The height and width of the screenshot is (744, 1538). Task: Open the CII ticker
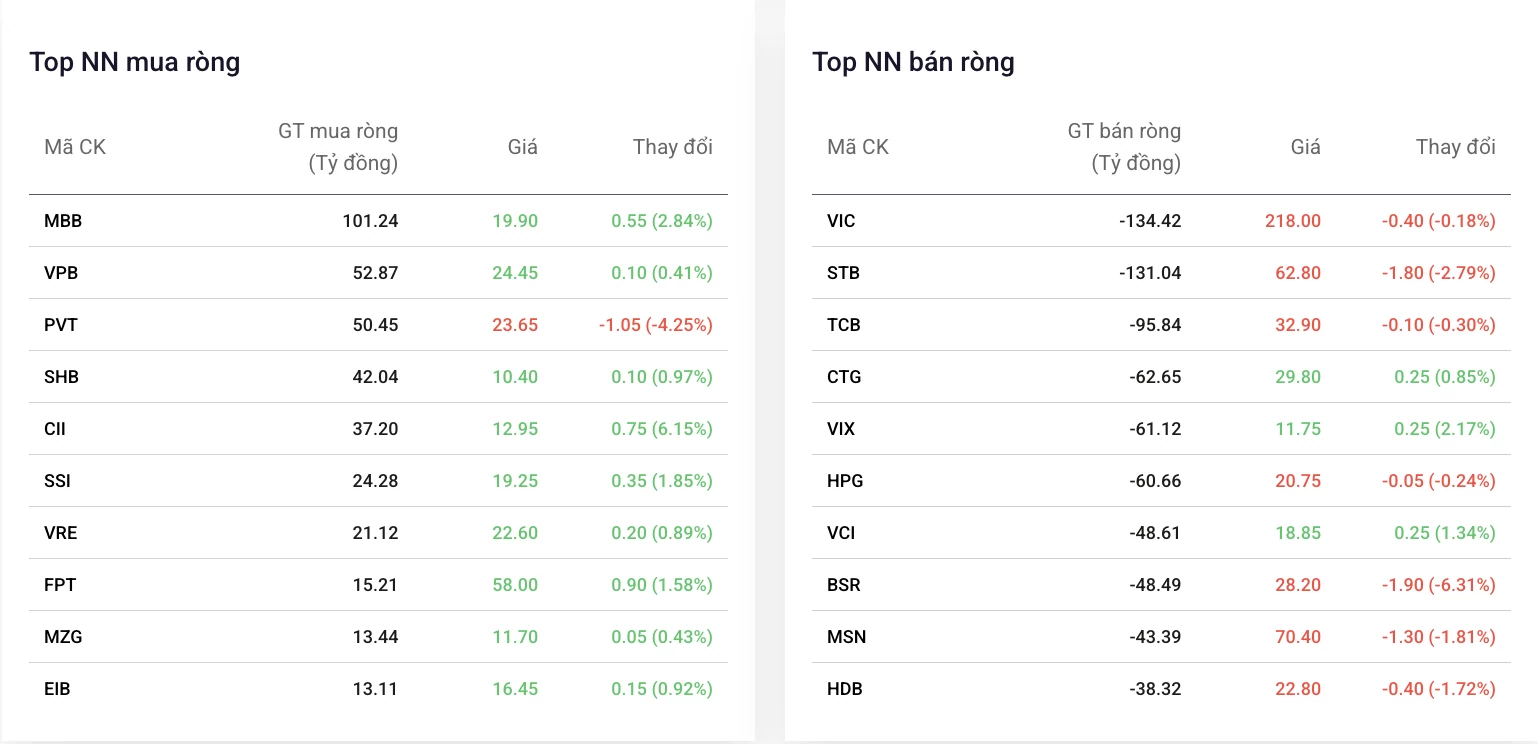55,429
